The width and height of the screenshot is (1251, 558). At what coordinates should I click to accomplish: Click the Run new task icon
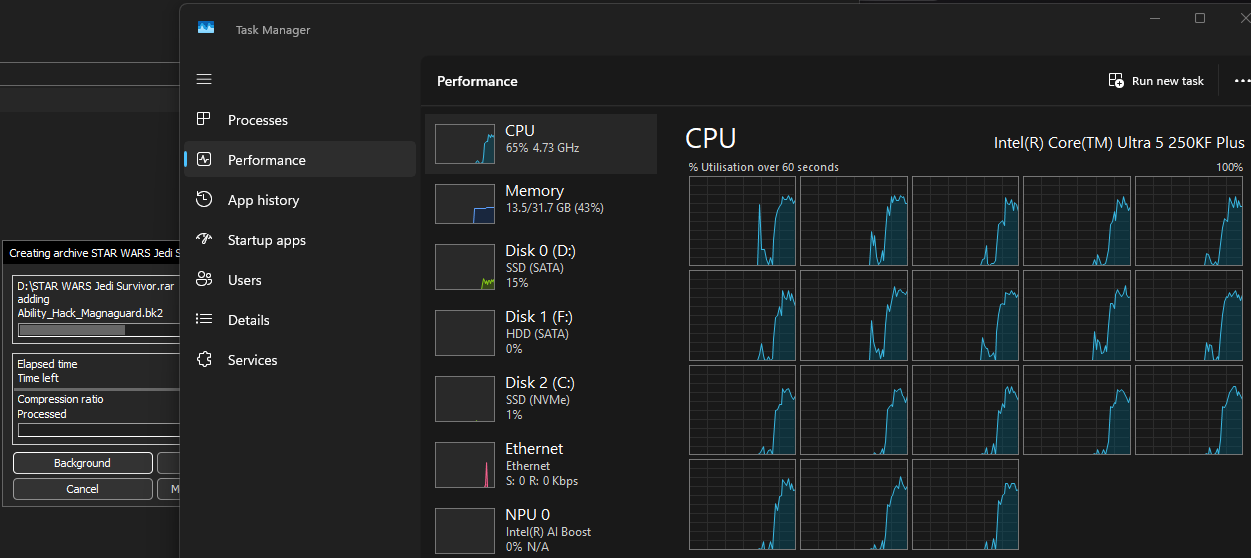1116,81
